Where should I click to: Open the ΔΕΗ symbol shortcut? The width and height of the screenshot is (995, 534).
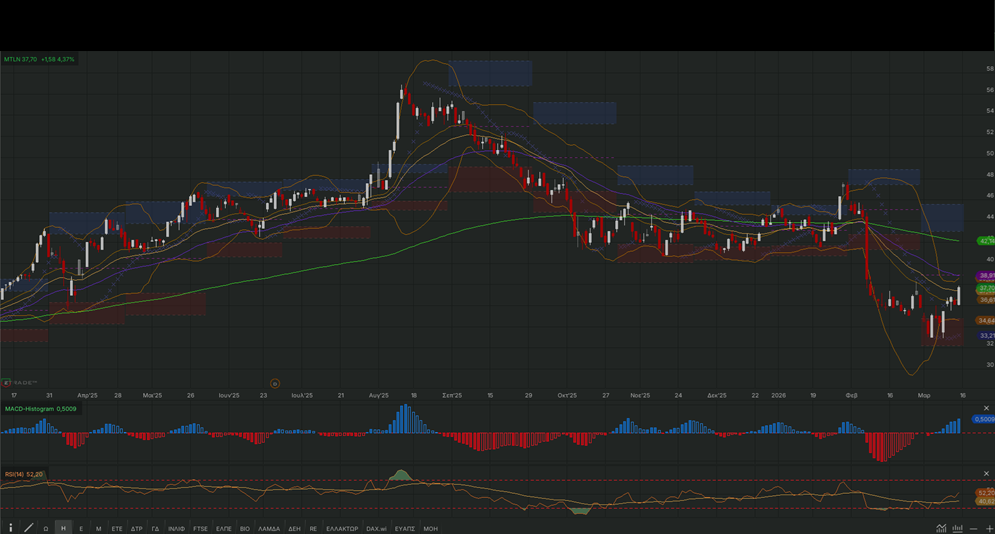pos(294,528)
